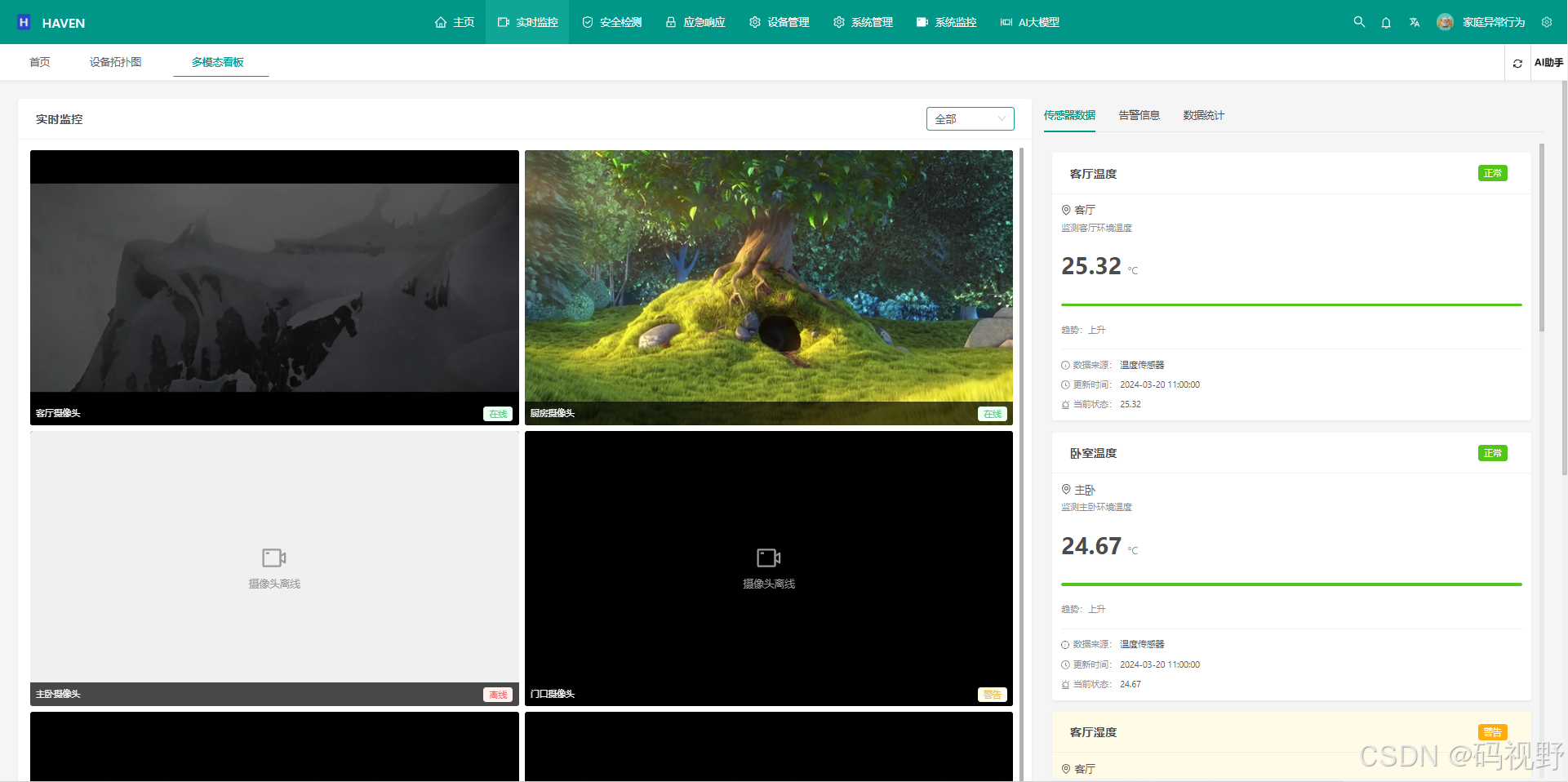Image resolution: width=1568 pixels, height=782 pixels.
Task: Open 设备管理 navigation menu
Action: pyautogui.click(x=779, y=22)
